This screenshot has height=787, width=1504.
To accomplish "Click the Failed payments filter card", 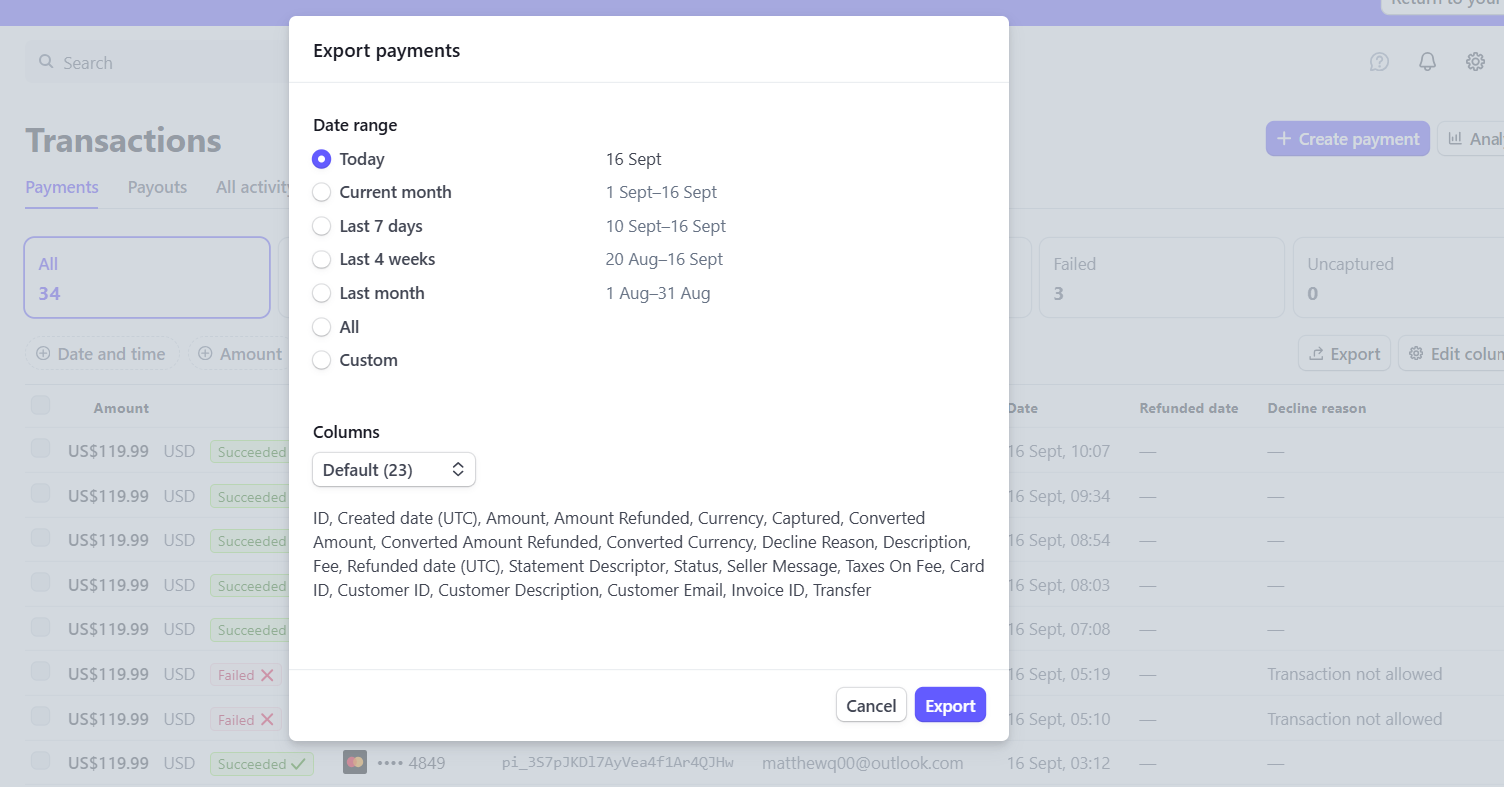I will [x=1161, y=278].
